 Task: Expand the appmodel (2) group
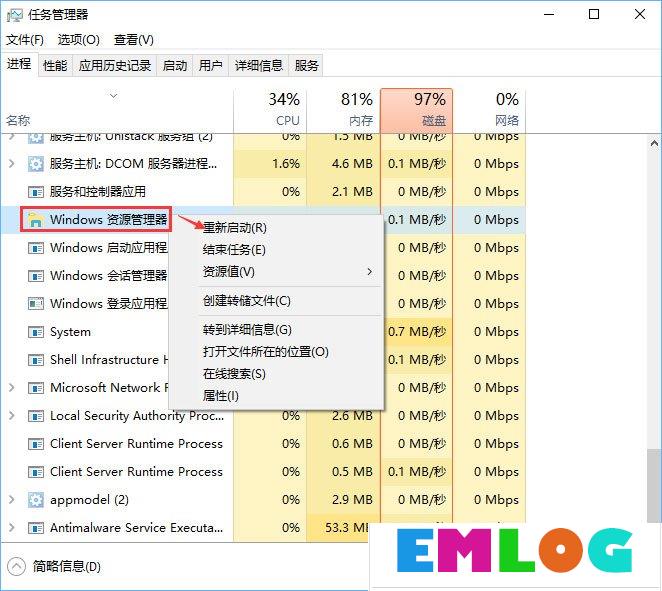12,500
